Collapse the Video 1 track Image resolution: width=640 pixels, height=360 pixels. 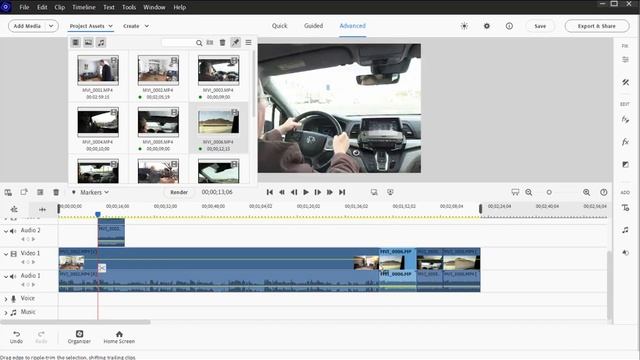(6, 254)
